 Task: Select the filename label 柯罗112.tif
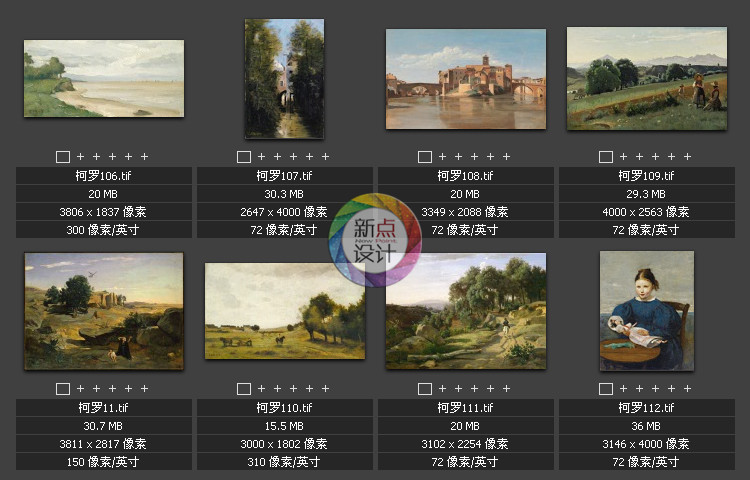point(646,408)
